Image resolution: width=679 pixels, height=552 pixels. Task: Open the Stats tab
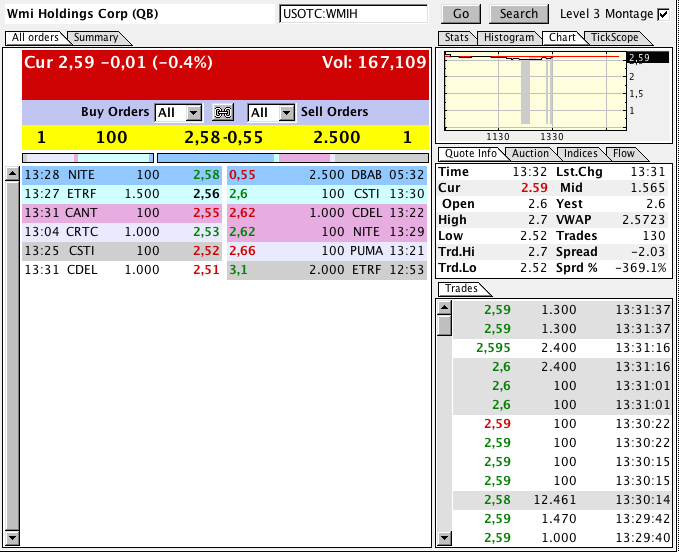pyautogui.click(x=456, y=38)
